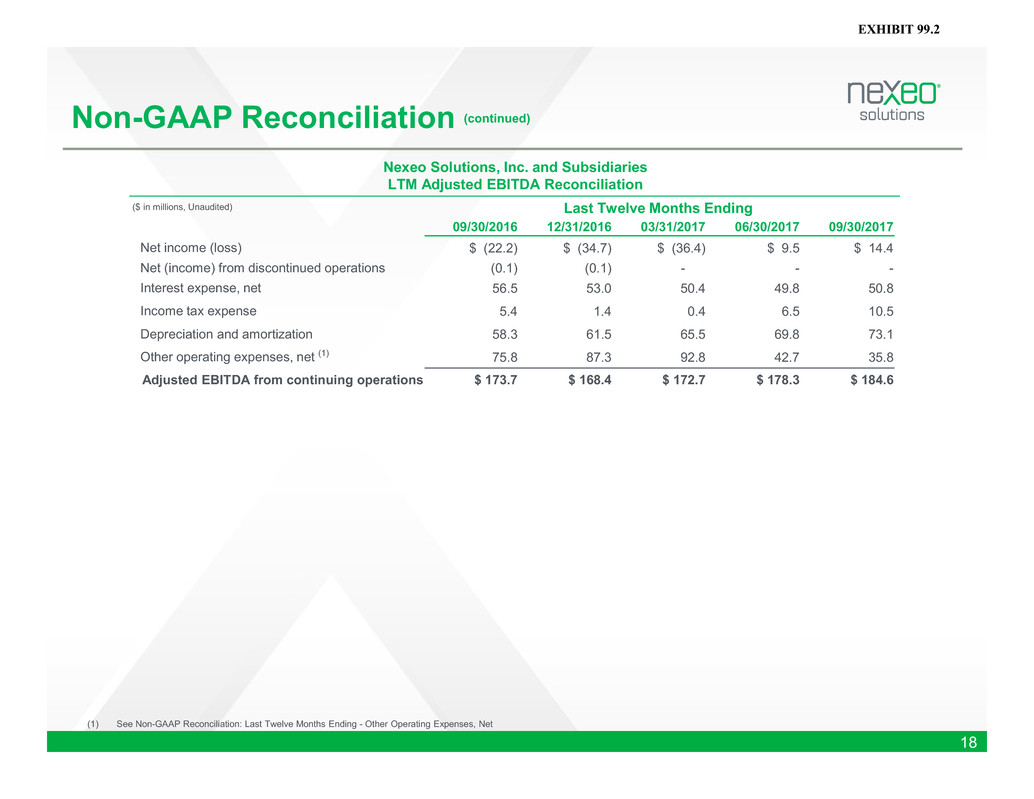Click the Nexeo Solutions logo

tap(893, 101)
